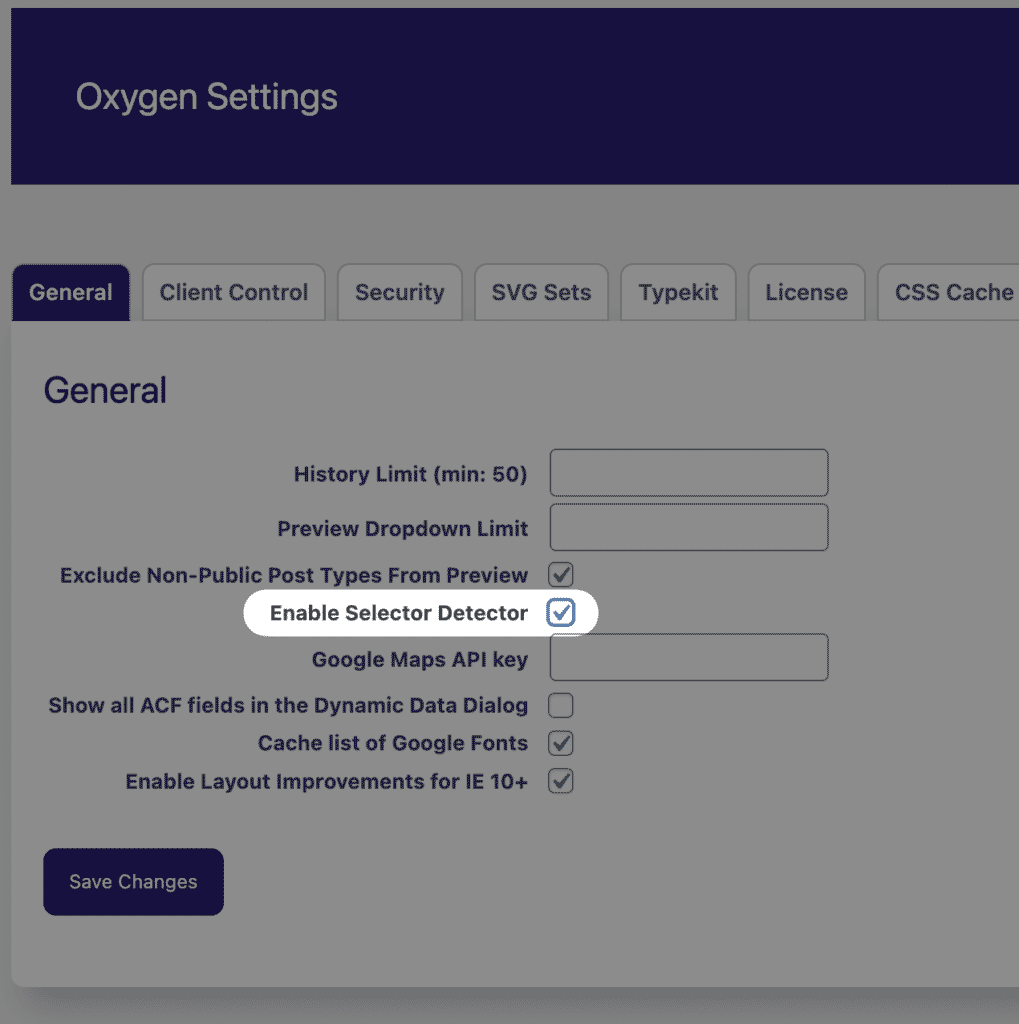Click the History Limit input field
This screenshot has height=1024, width=1019.
coord(689,473)
